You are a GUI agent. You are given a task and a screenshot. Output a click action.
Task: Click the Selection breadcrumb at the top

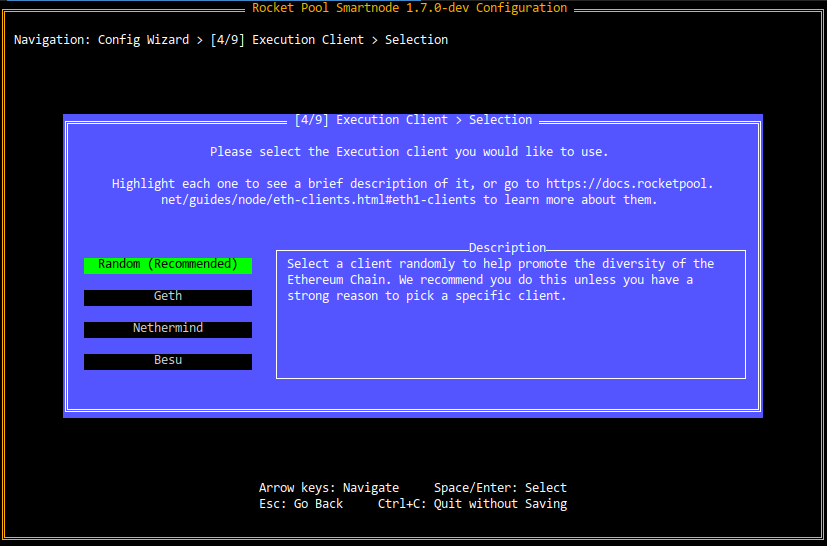416,40
